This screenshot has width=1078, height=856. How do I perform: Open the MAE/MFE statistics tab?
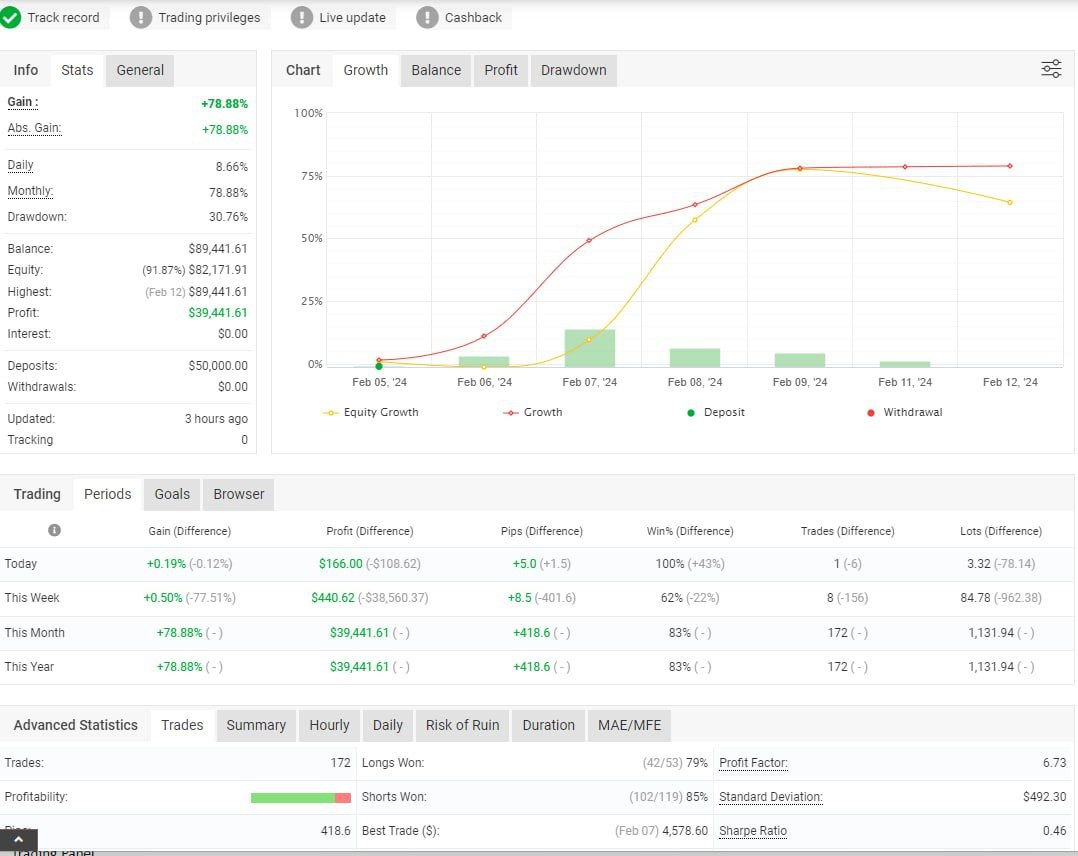630,725
